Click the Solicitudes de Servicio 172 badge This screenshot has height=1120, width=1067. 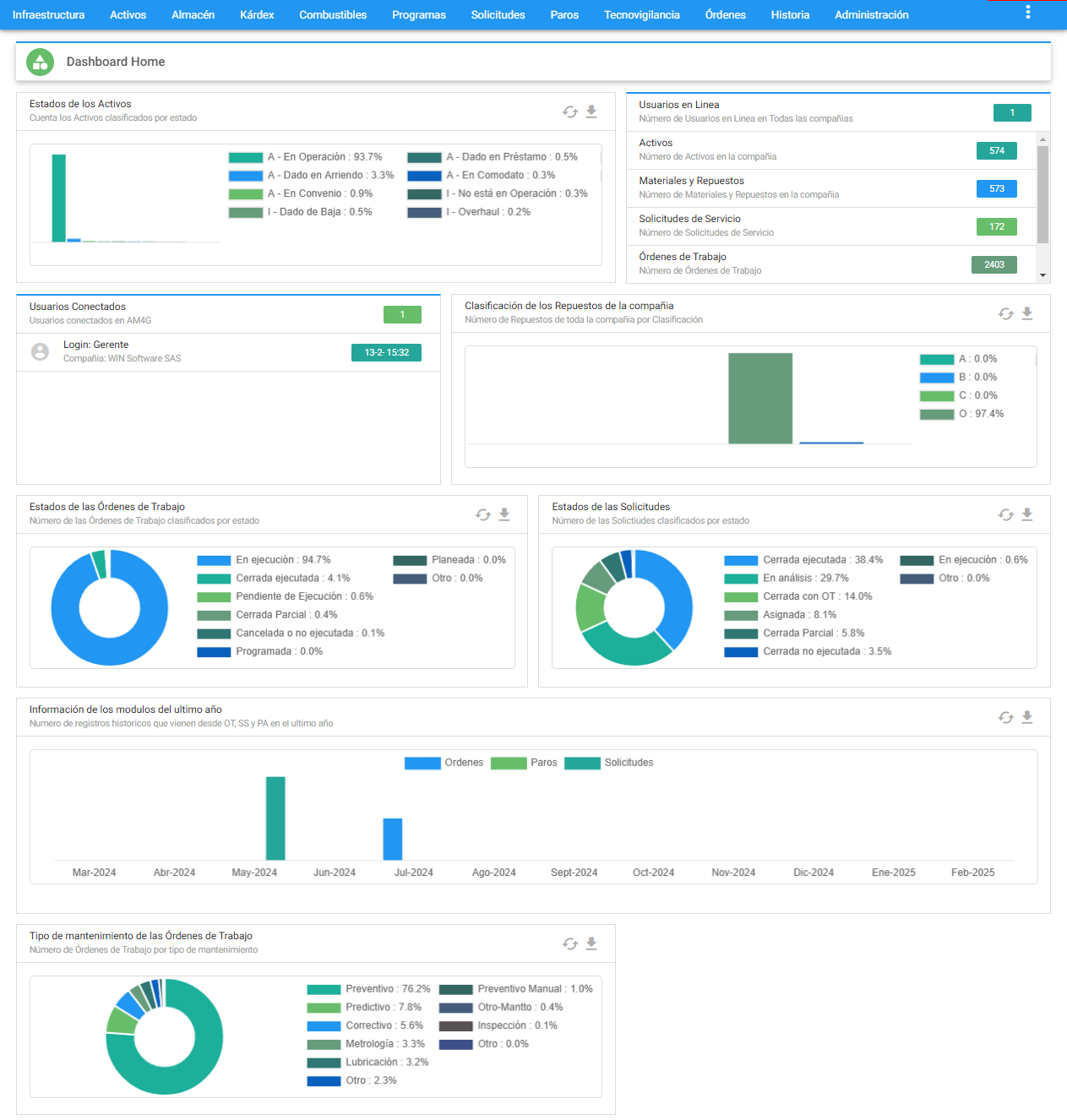point(997,226)
